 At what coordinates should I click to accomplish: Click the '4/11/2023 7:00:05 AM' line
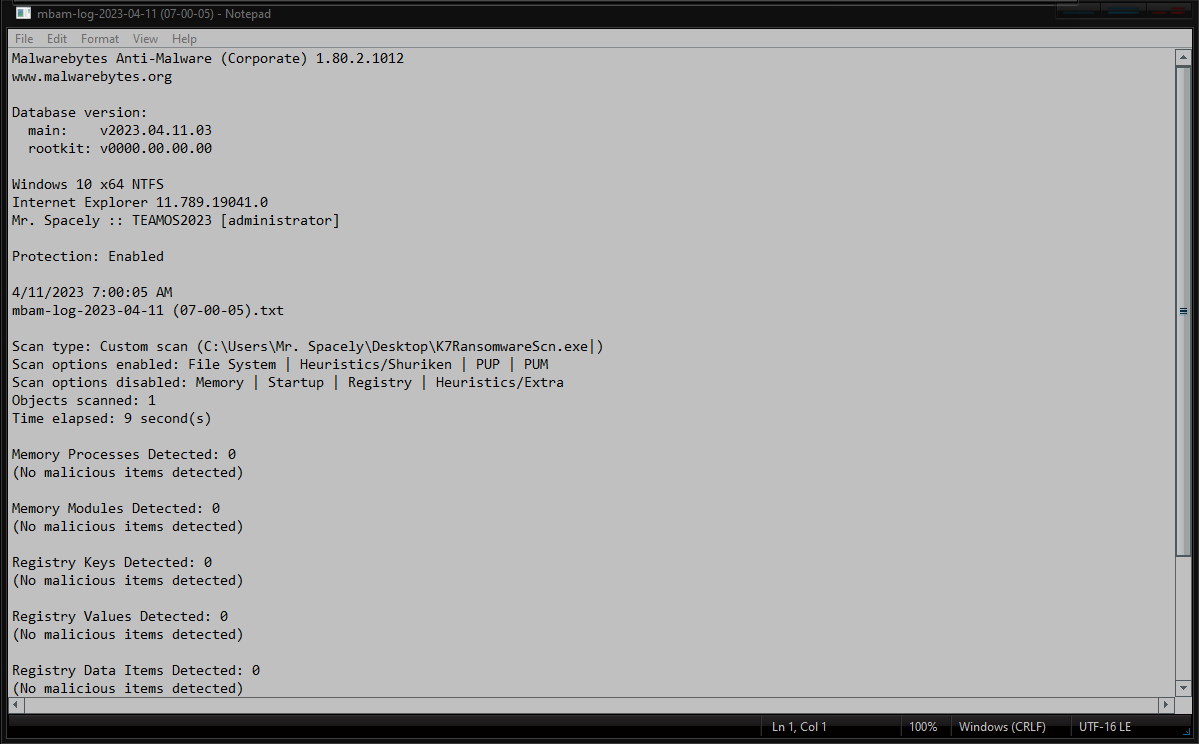92,292
